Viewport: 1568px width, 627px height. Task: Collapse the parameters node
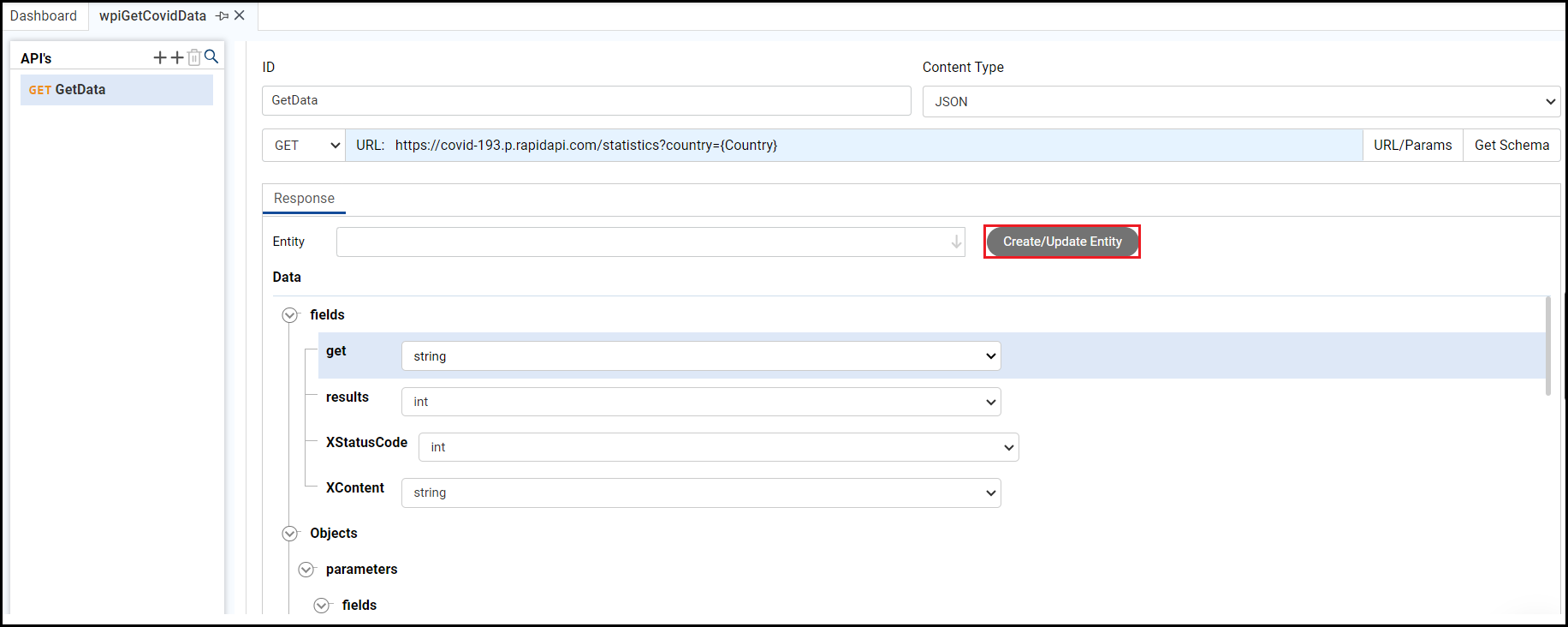pos(306,570)
